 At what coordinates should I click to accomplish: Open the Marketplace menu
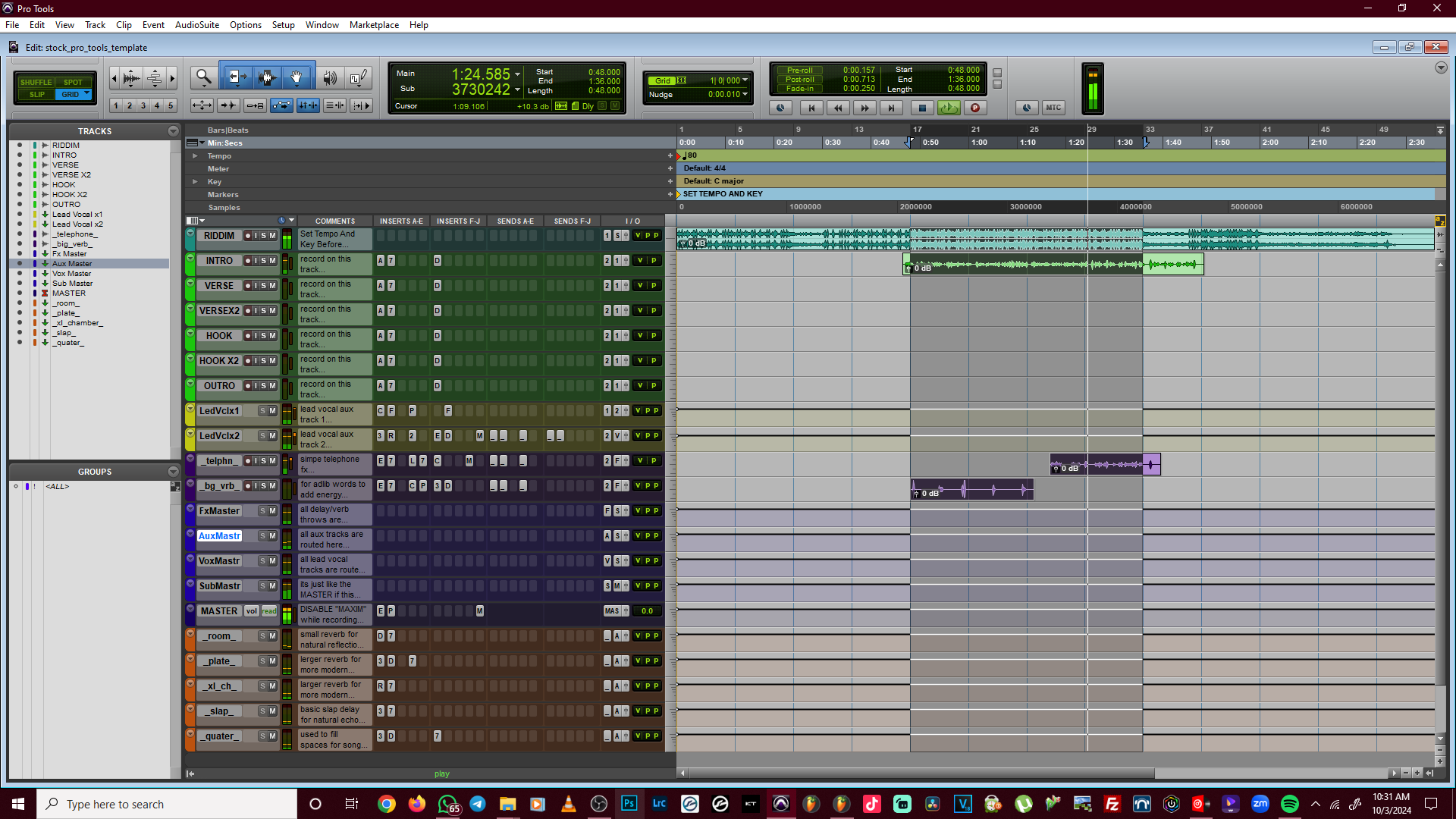(x=374, y=25)
